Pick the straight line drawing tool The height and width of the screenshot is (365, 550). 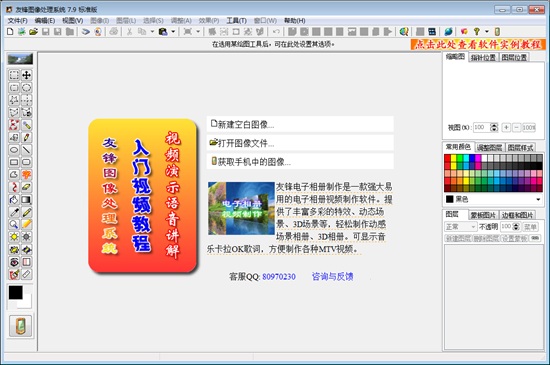coord(27,150)
